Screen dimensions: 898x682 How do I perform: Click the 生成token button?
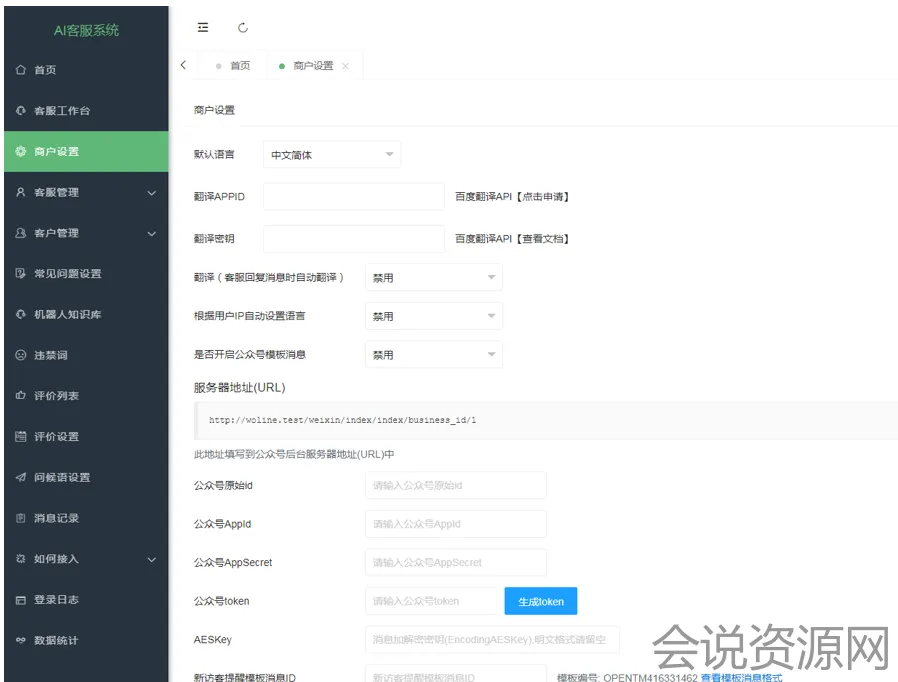(540, 601)
